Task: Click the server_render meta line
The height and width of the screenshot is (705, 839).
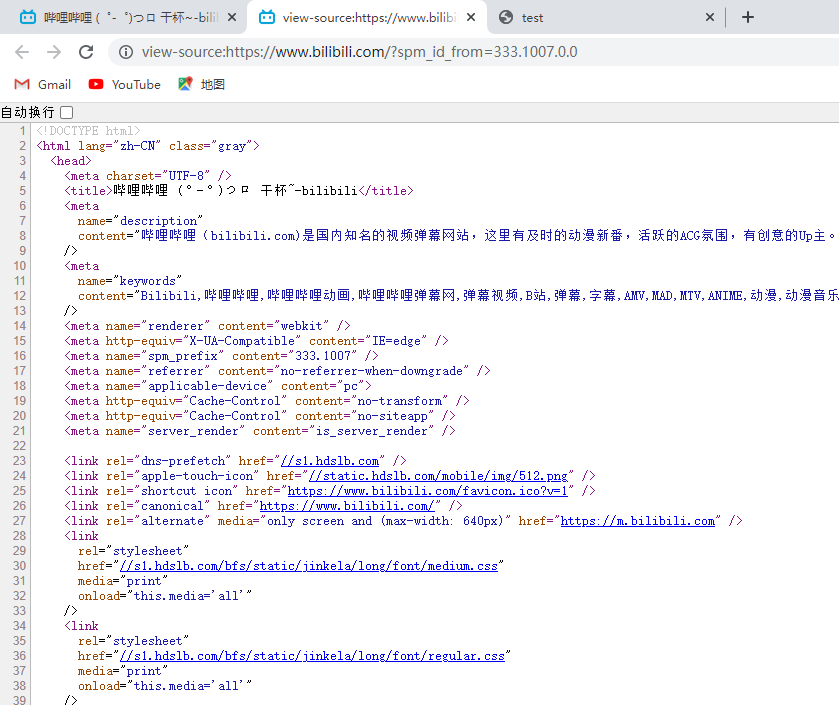Action: (x=260, y=431)
